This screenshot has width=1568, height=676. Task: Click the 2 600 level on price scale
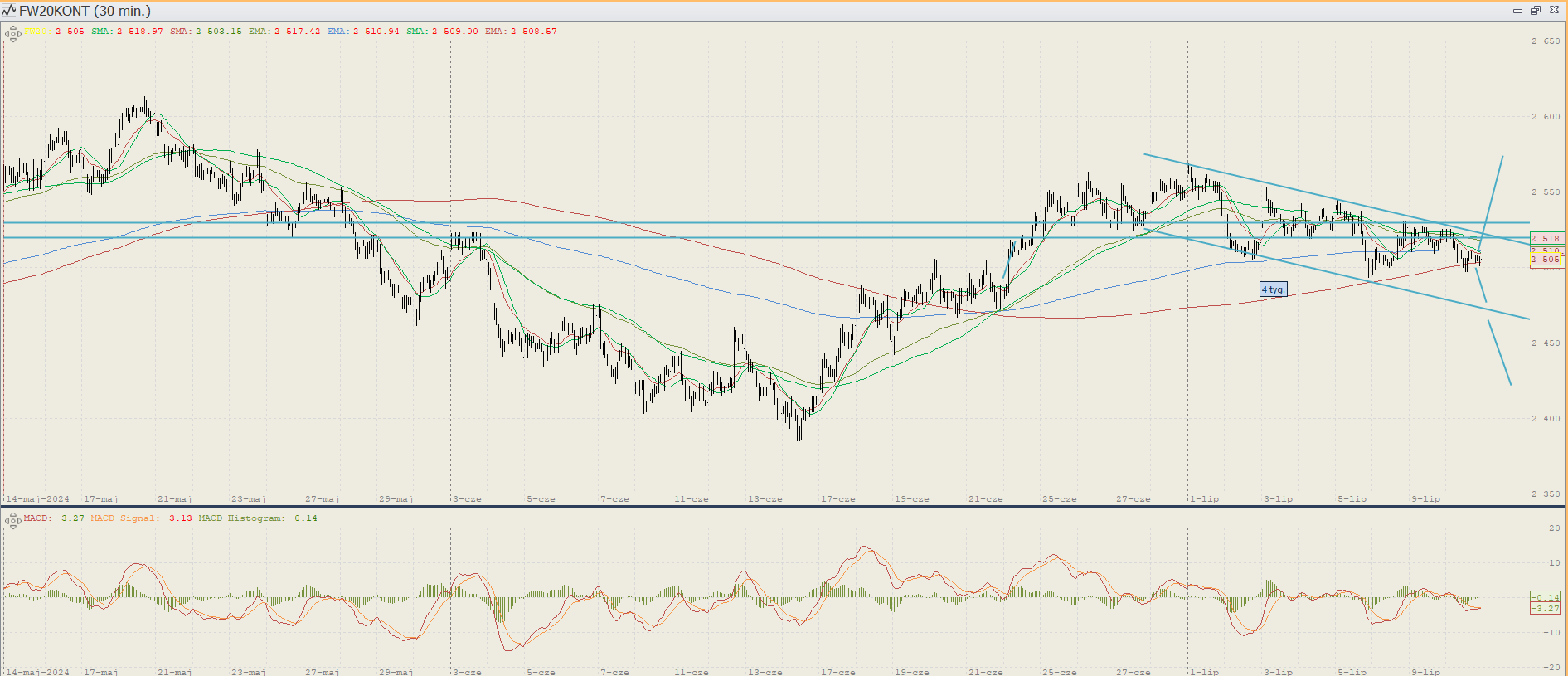click(1546, 117)
